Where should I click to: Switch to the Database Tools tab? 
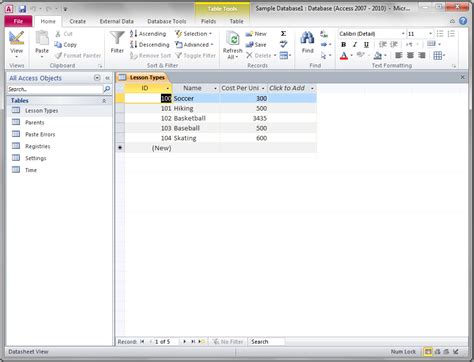(x=167, y=21)
